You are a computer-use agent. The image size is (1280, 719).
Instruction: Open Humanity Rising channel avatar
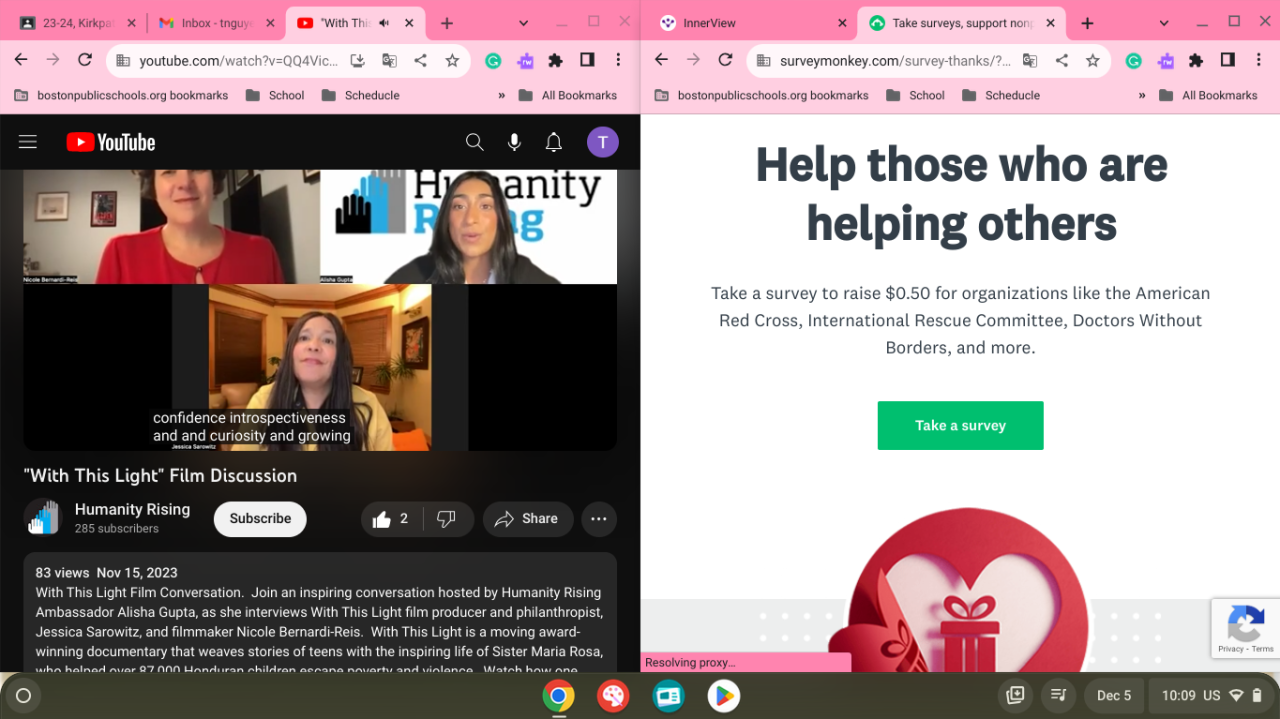click(x=43, y=518)
